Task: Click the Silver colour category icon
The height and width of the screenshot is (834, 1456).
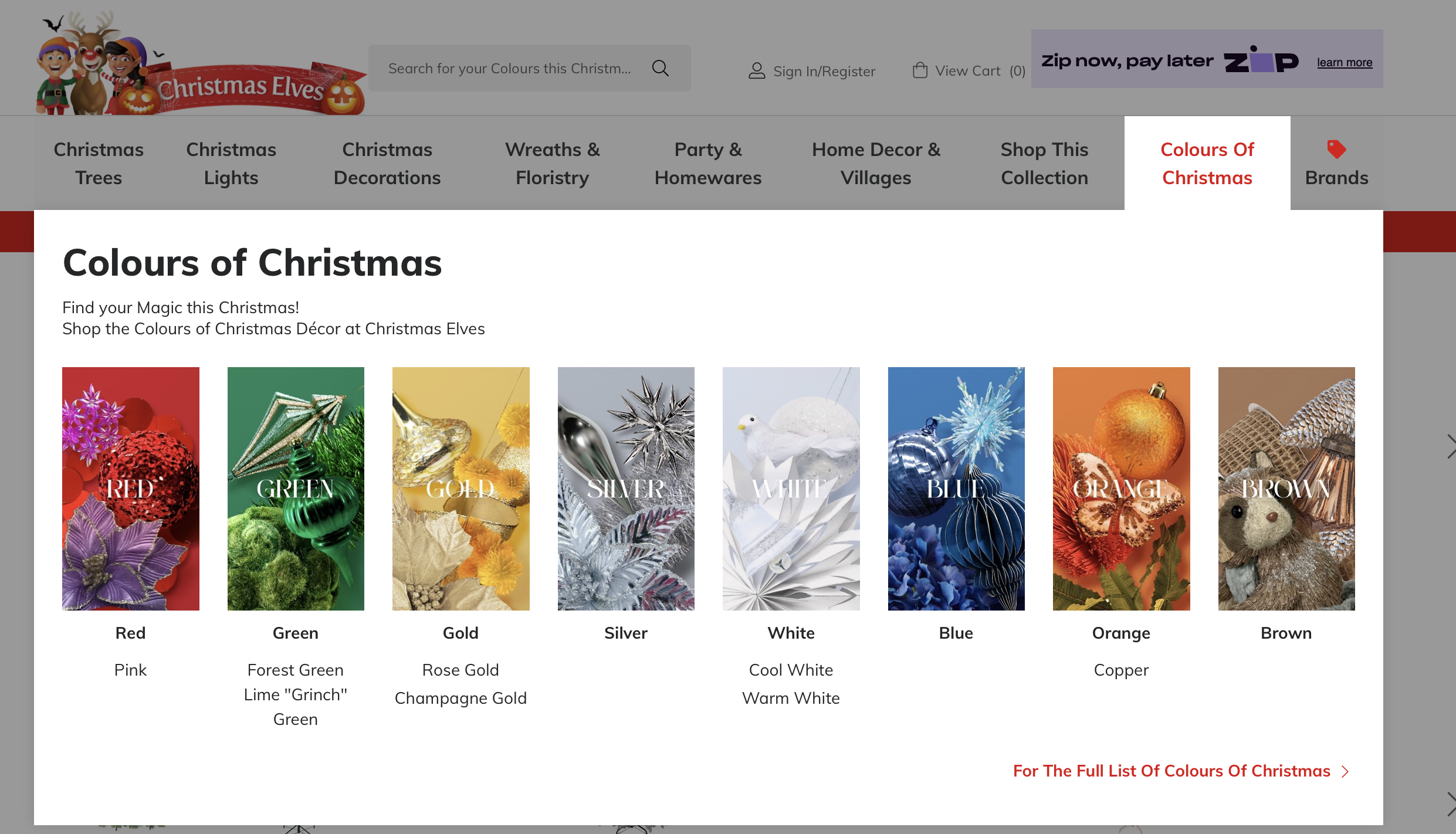Action: [625, 488]
